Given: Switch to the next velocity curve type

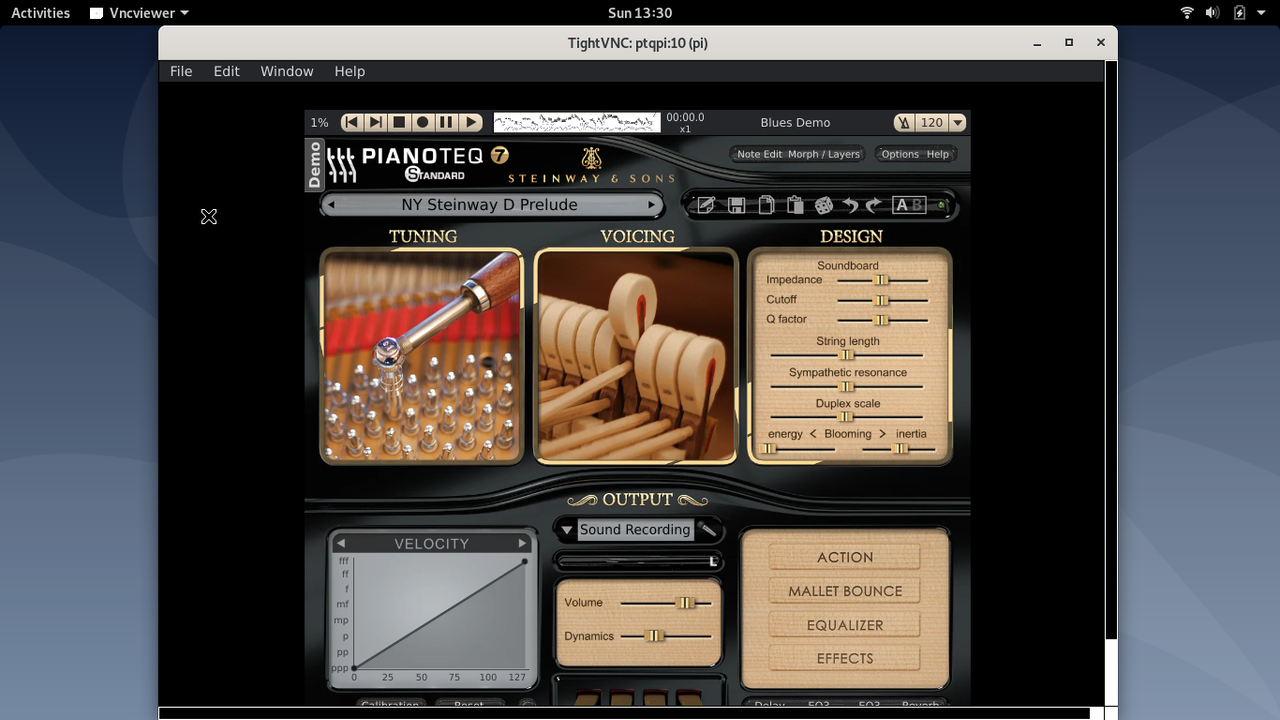Looking at the screenshot, I should [522, 543].
